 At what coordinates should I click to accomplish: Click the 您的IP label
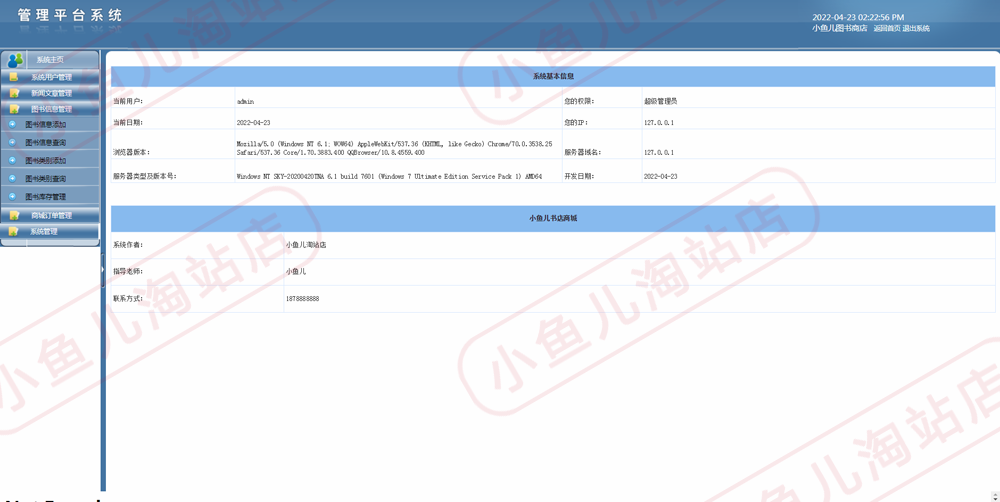tap(575, 122)
